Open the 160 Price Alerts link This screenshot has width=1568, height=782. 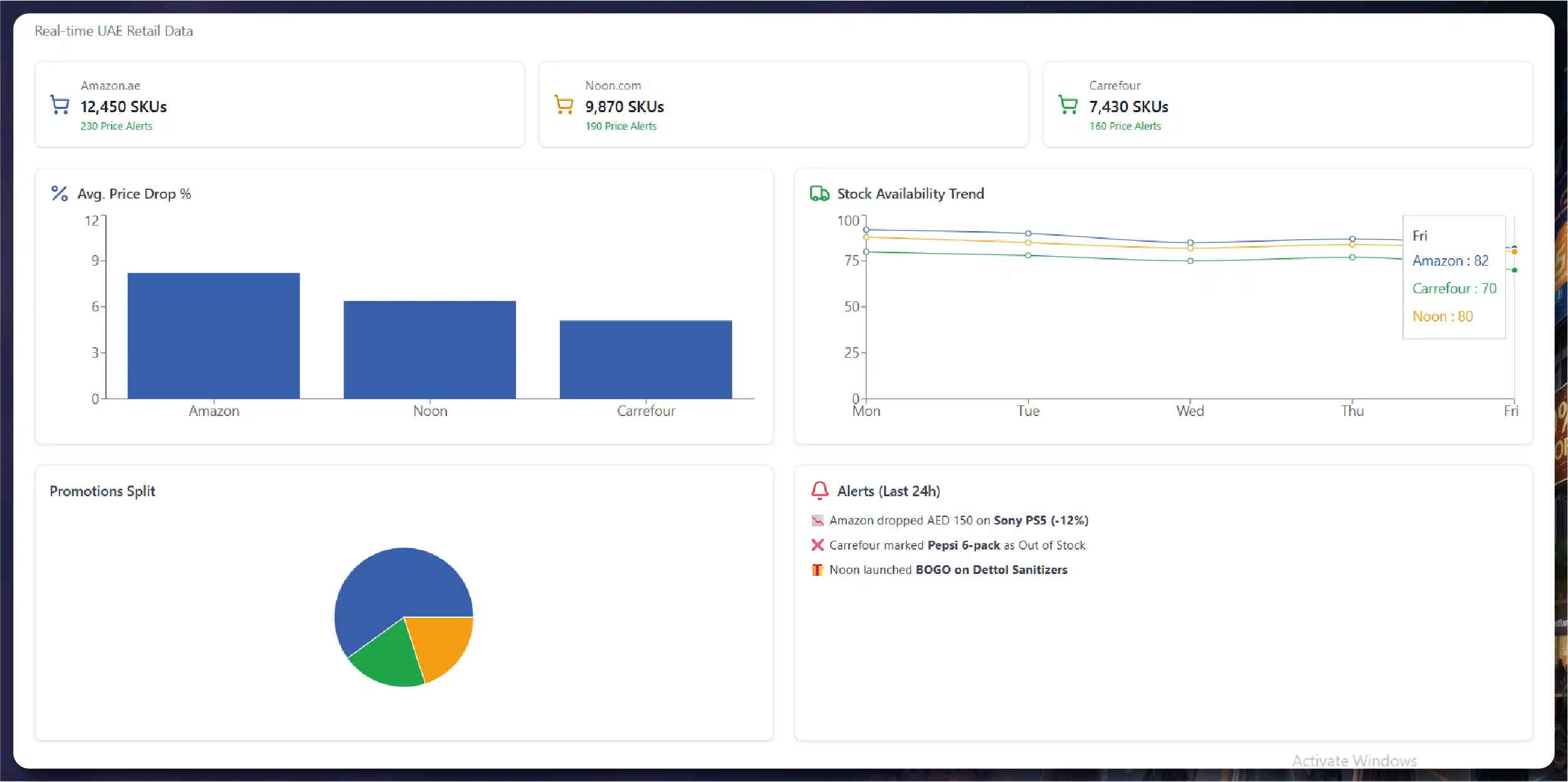coord(1125,126)
